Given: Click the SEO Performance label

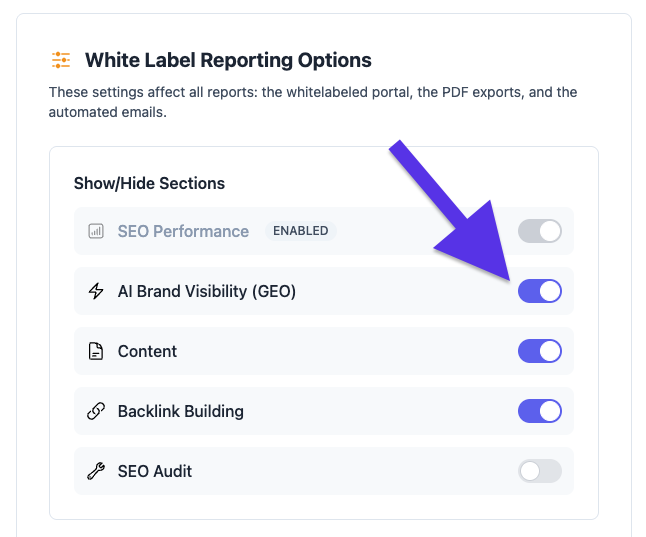Looking at the screenshot, I should coord(183,231).
